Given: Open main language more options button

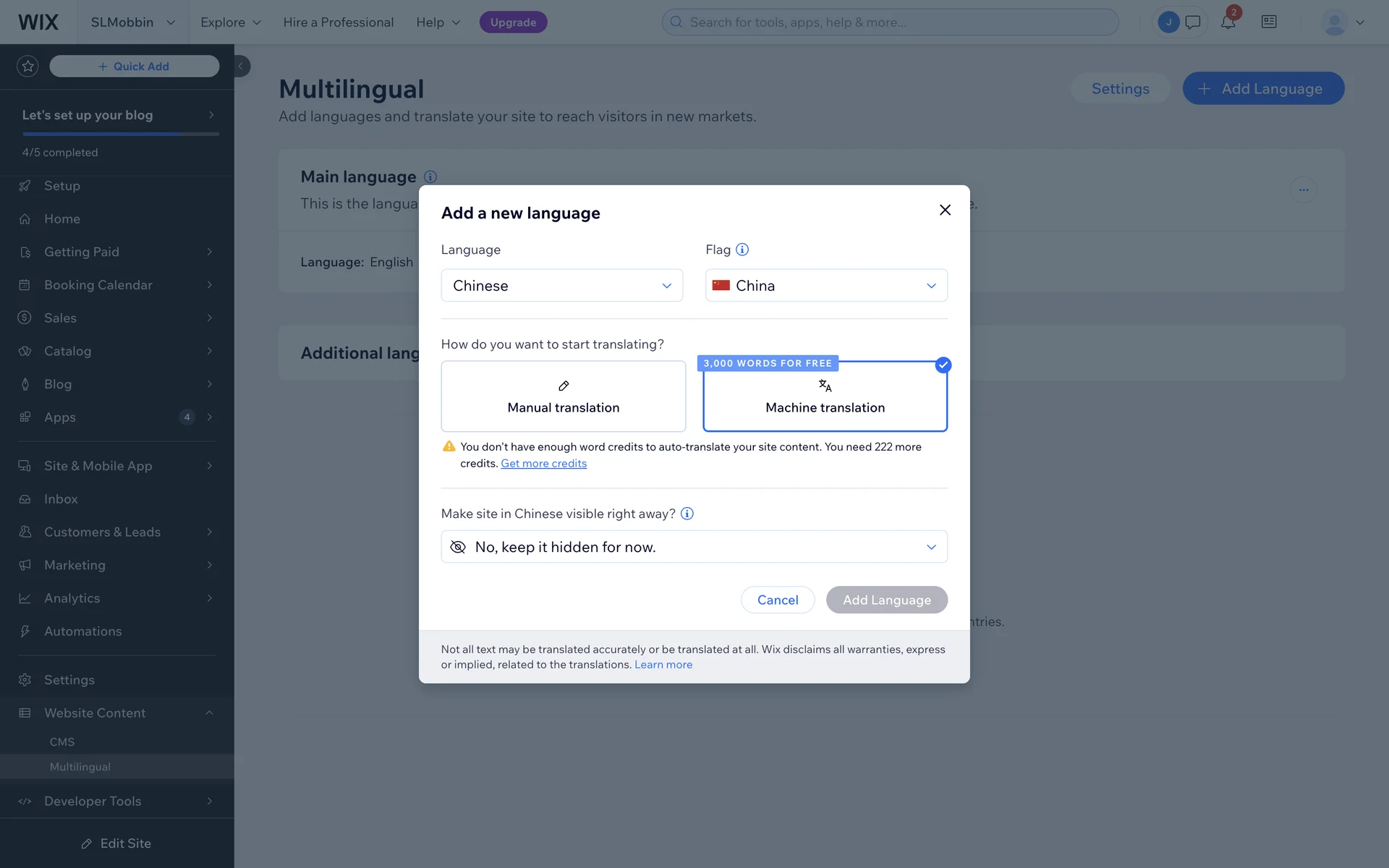Looking at the screenshot, I should [x=1303, y=190].
